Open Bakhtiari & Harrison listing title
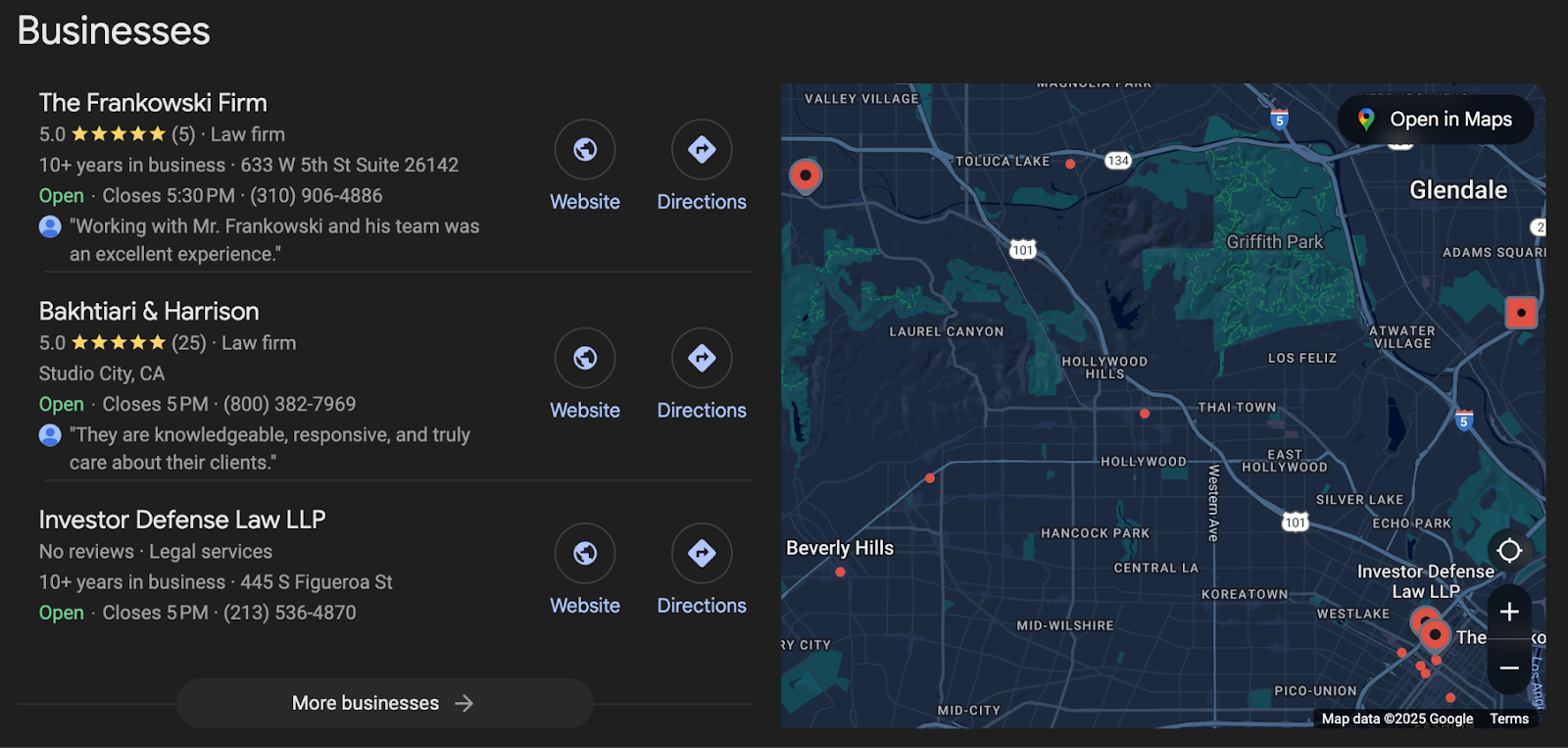This screenshot has width=1568, height=748. tap(149, 312)
